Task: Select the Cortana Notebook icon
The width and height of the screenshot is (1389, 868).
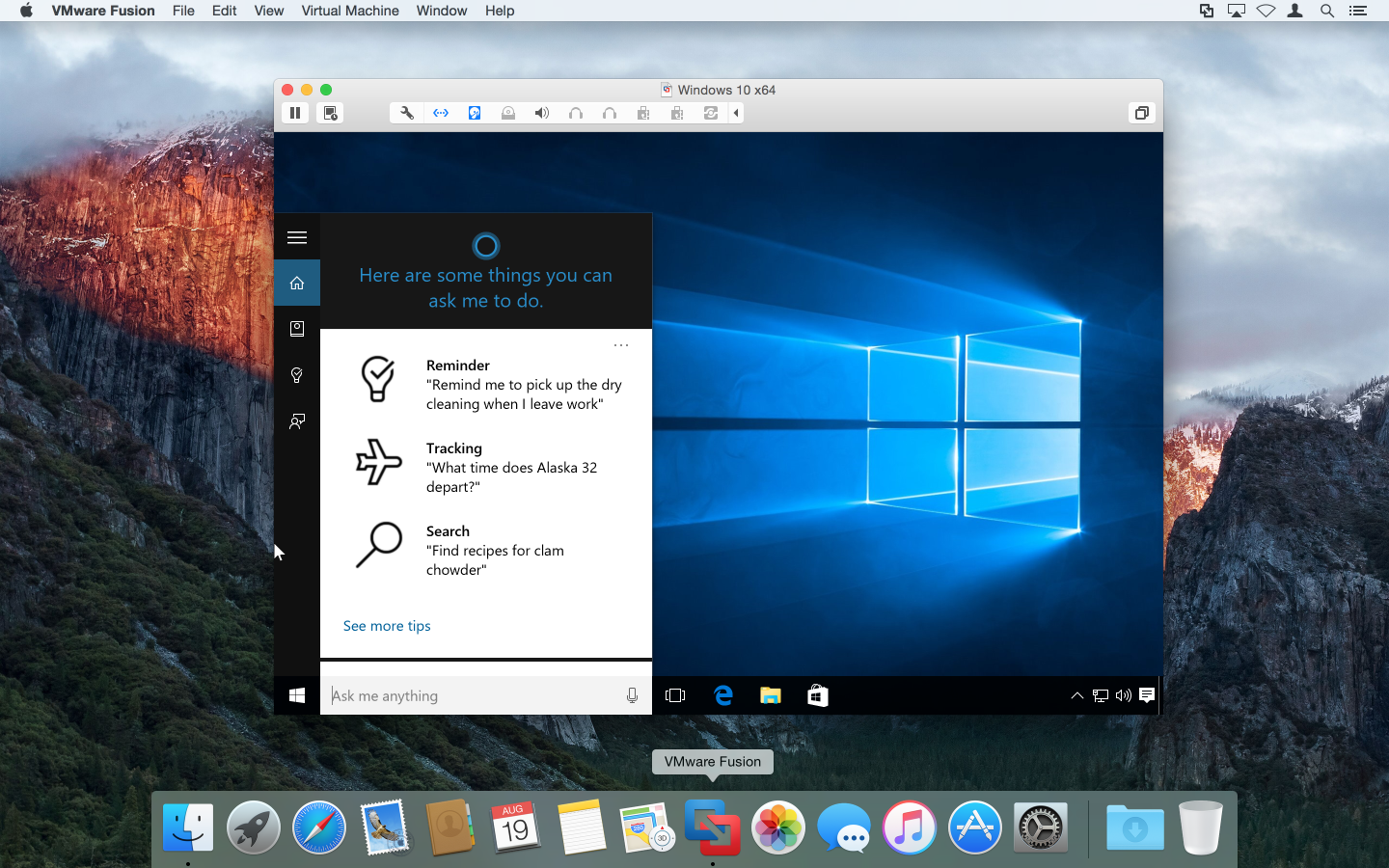Action: click(x=296, y=329)
